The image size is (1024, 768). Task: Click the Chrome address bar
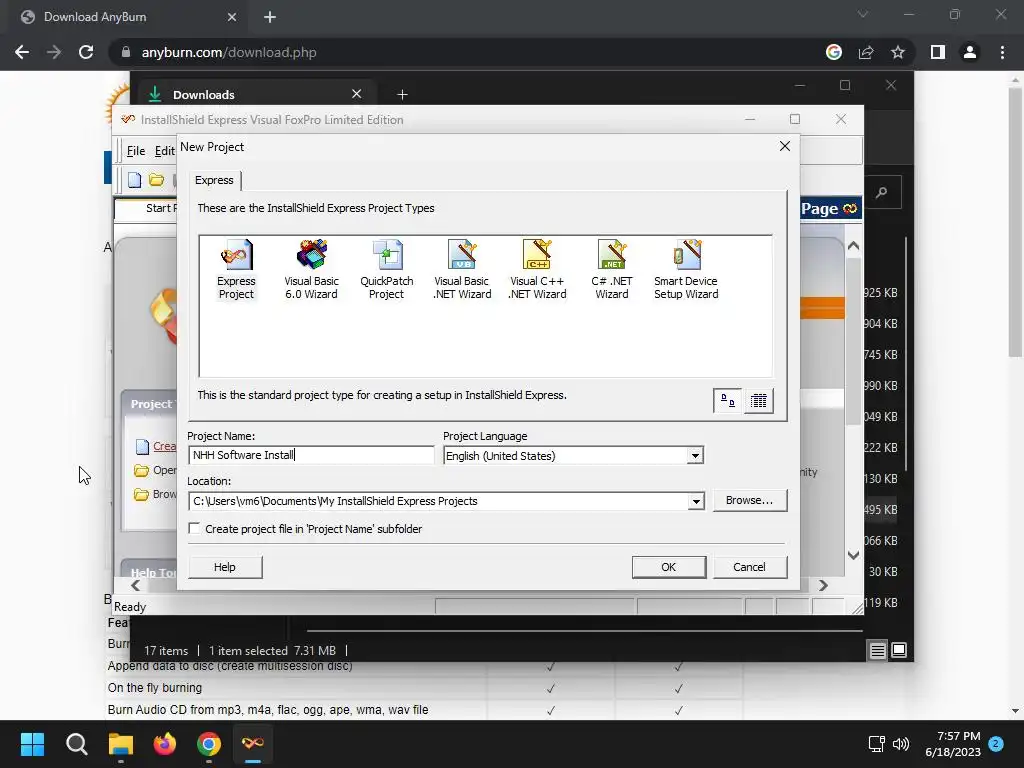pyautogui.click(x=470, y=52)
